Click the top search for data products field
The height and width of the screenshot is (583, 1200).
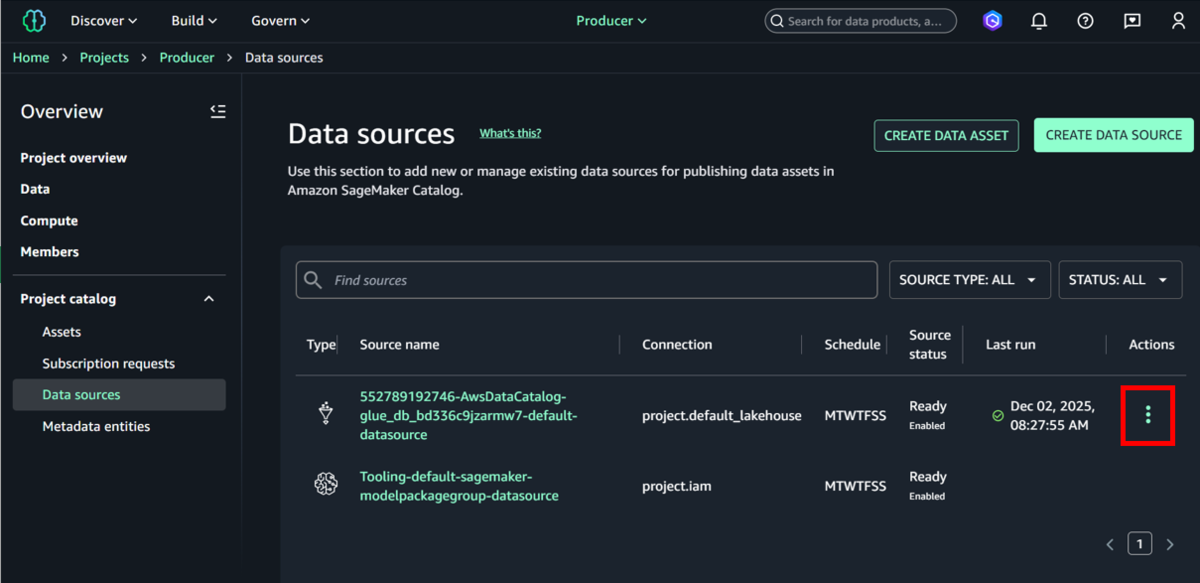pos(860,20)
